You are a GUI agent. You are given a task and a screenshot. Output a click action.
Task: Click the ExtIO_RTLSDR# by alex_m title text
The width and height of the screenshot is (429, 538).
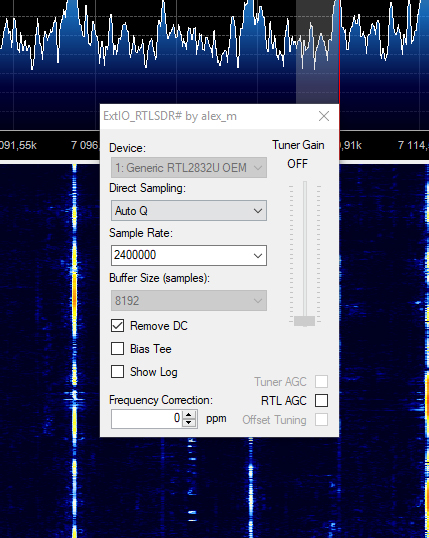pos(170,116)
